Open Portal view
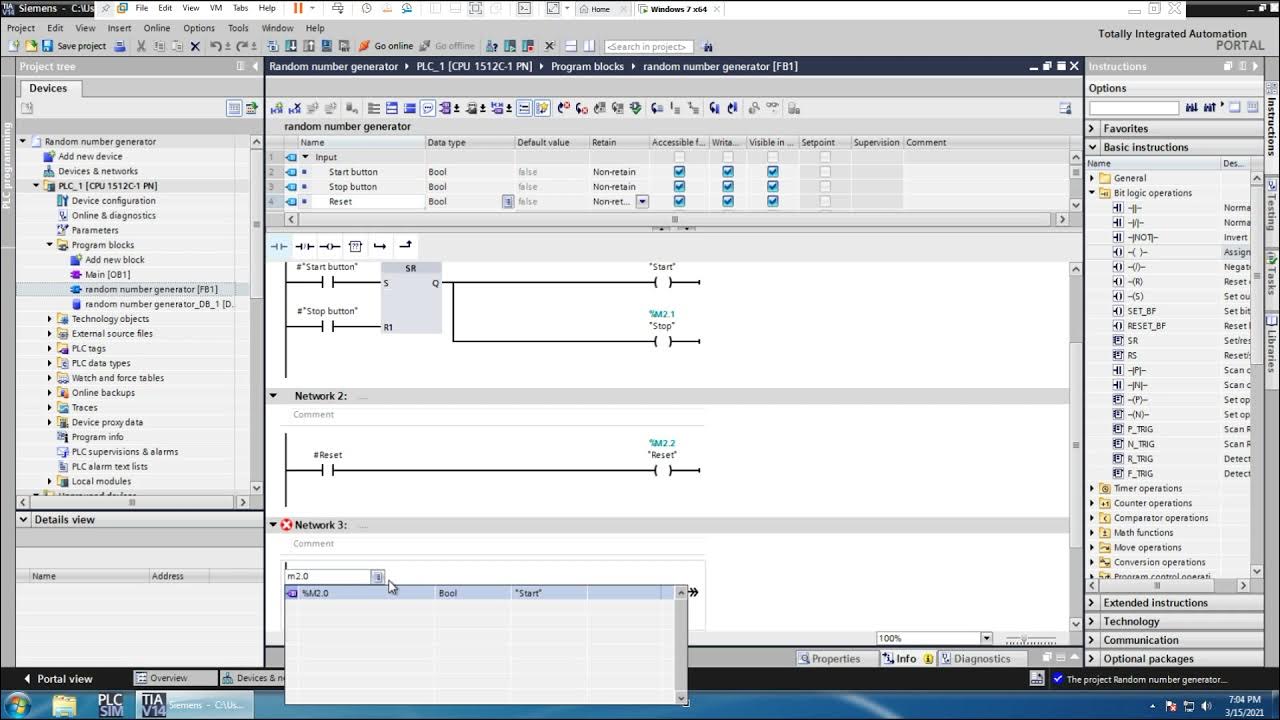 pos(58,678)
